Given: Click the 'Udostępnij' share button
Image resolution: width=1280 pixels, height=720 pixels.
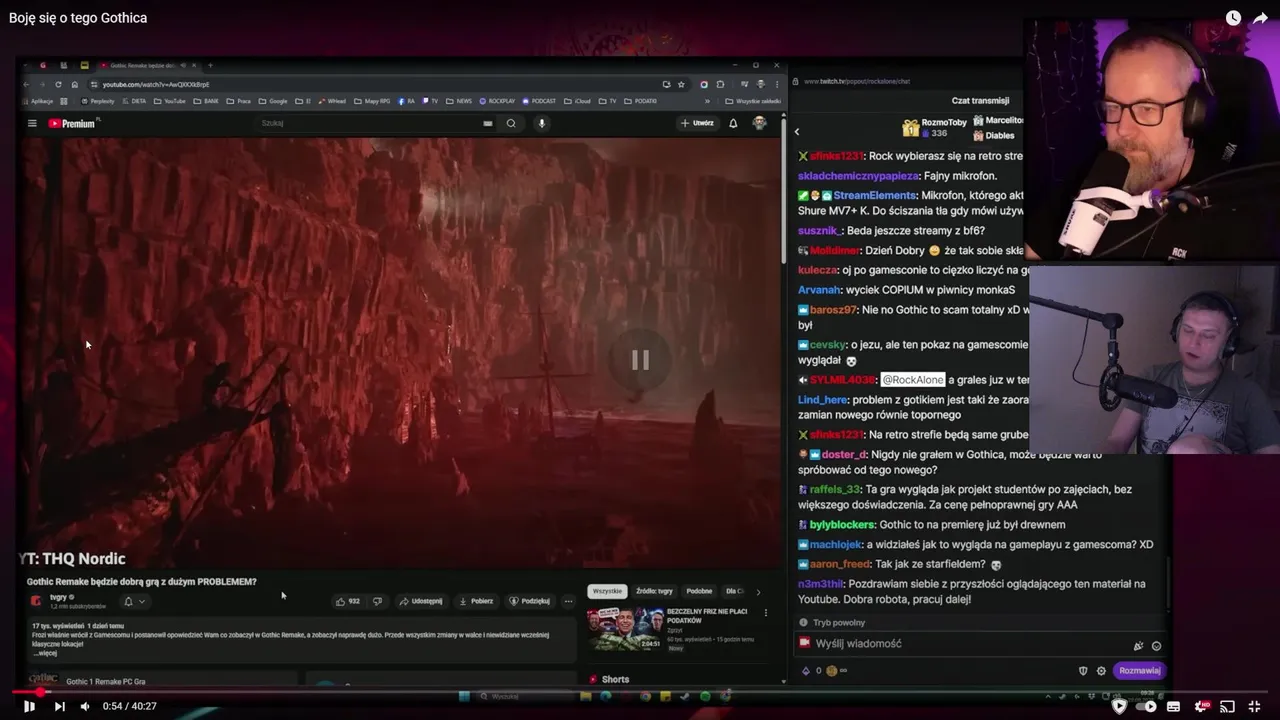Looking at the screenshot, I should [421, 601].
